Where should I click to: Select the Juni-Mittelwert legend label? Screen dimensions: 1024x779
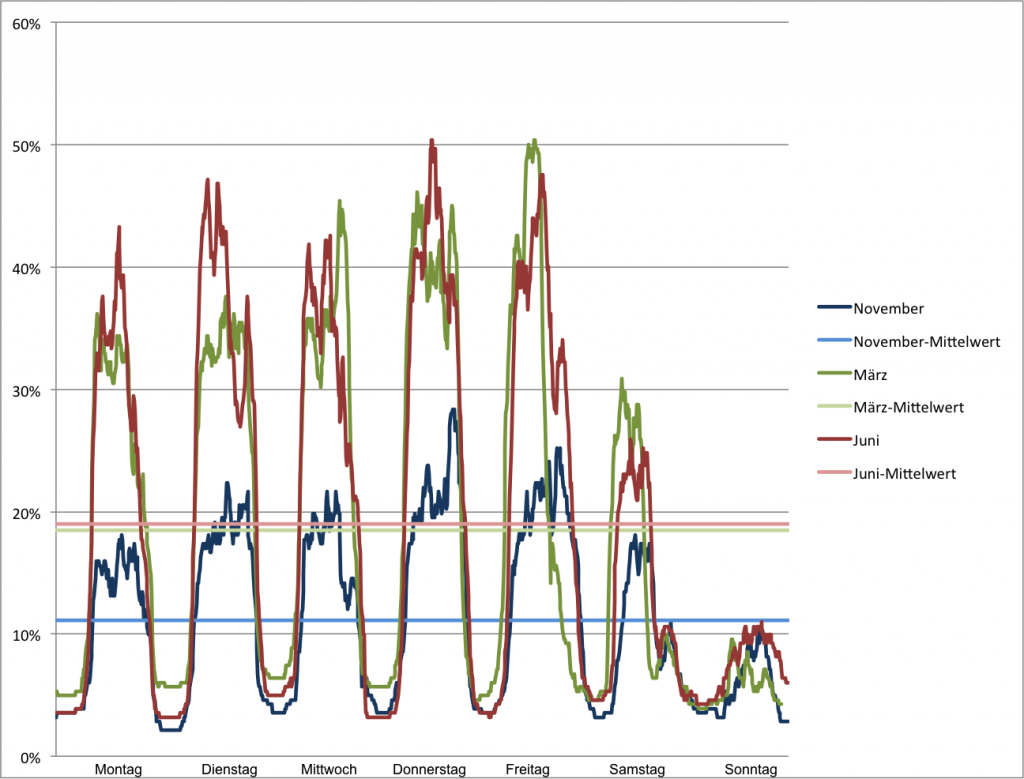[904, 474]
